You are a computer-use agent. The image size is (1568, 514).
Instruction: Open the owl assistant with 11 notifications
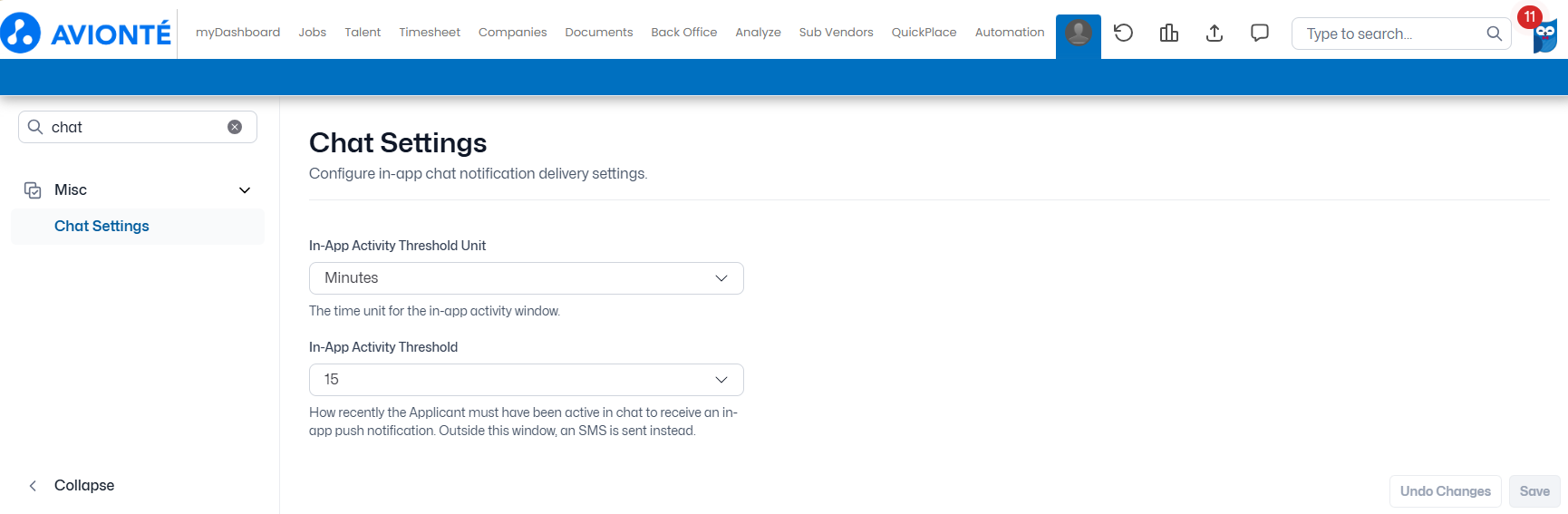point(1544,34)
